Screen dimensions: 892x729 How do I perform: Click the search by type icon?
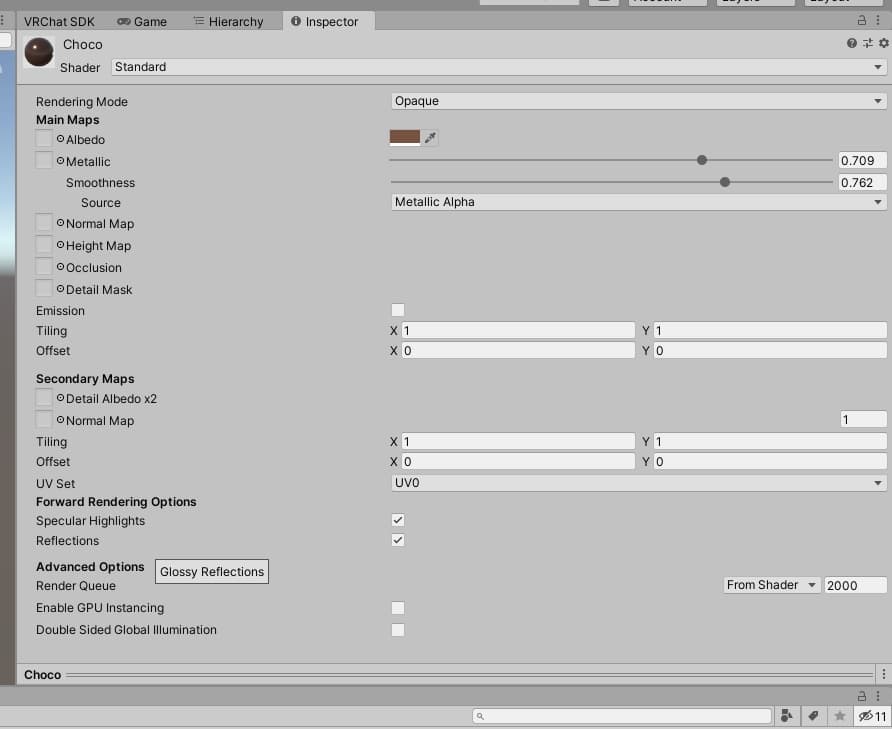tap(787, 715)
